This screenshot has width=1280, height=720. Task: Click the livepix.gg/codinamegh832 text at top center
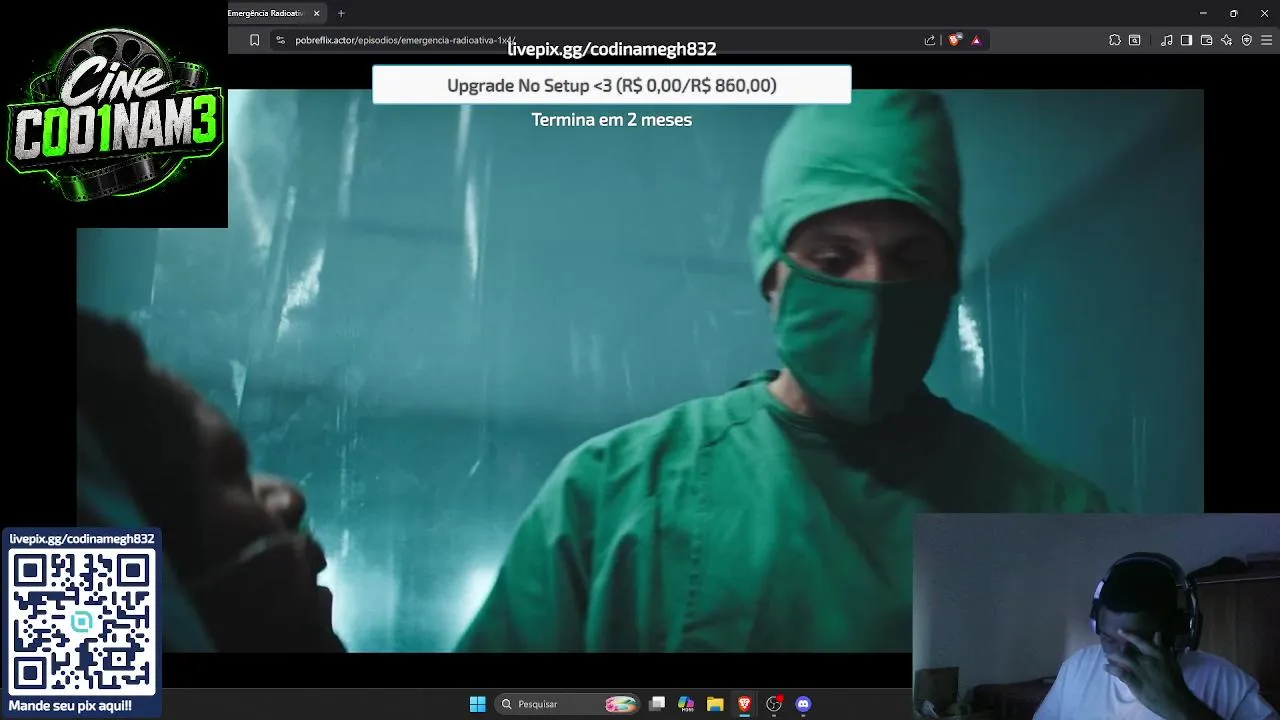(x=612, y=49)
